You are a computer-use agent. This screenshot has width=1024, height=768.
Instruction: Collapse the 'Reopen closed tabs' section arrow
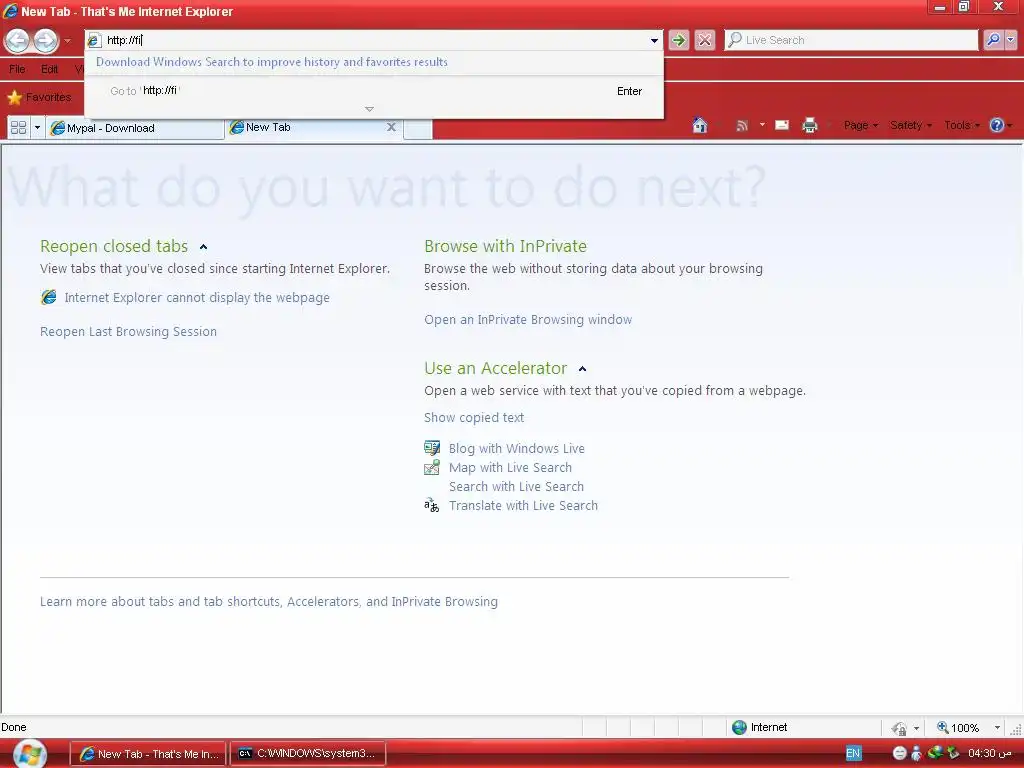pyautogui.click(x=203, y=247)
